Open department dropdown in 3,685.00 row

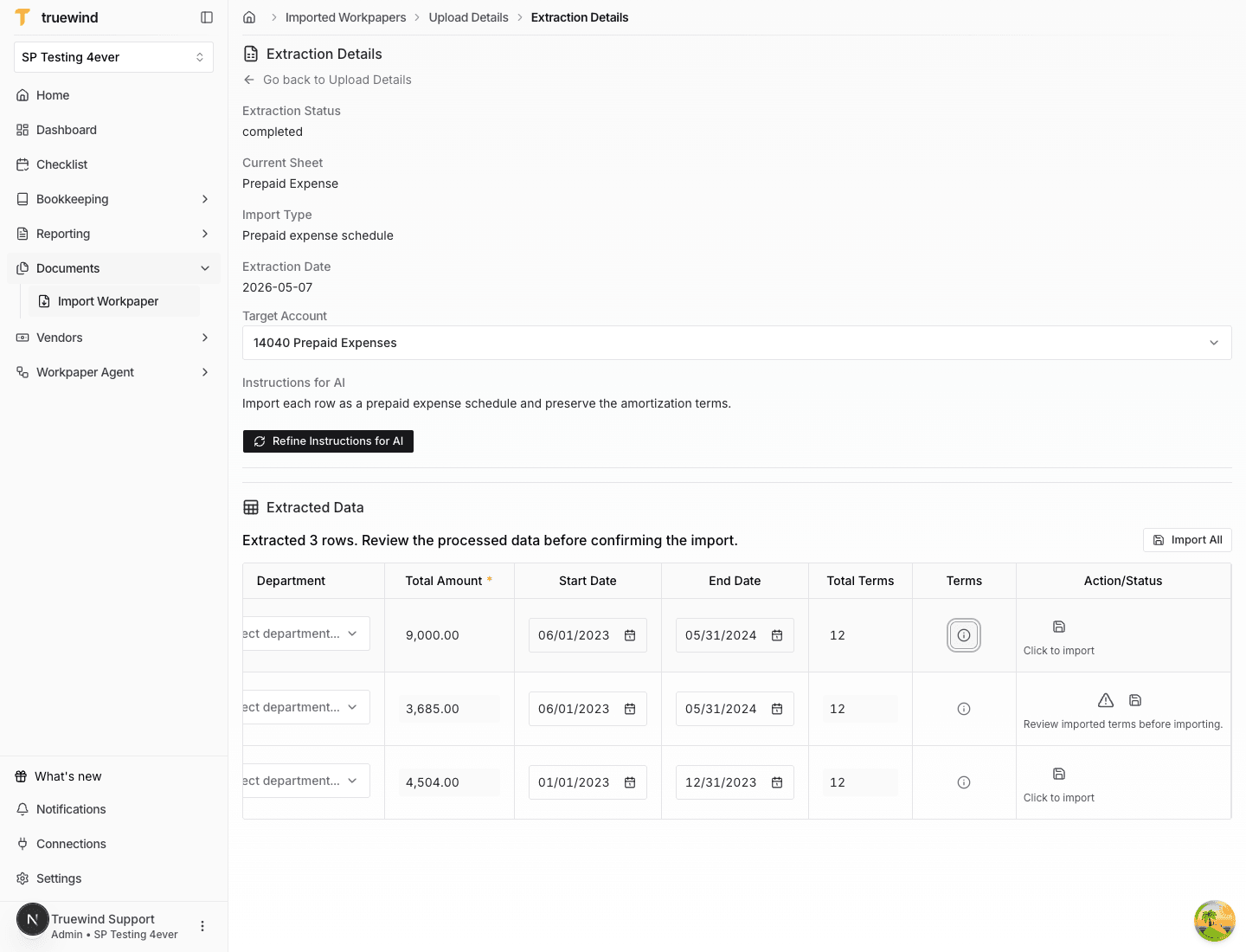coord(306,707)
